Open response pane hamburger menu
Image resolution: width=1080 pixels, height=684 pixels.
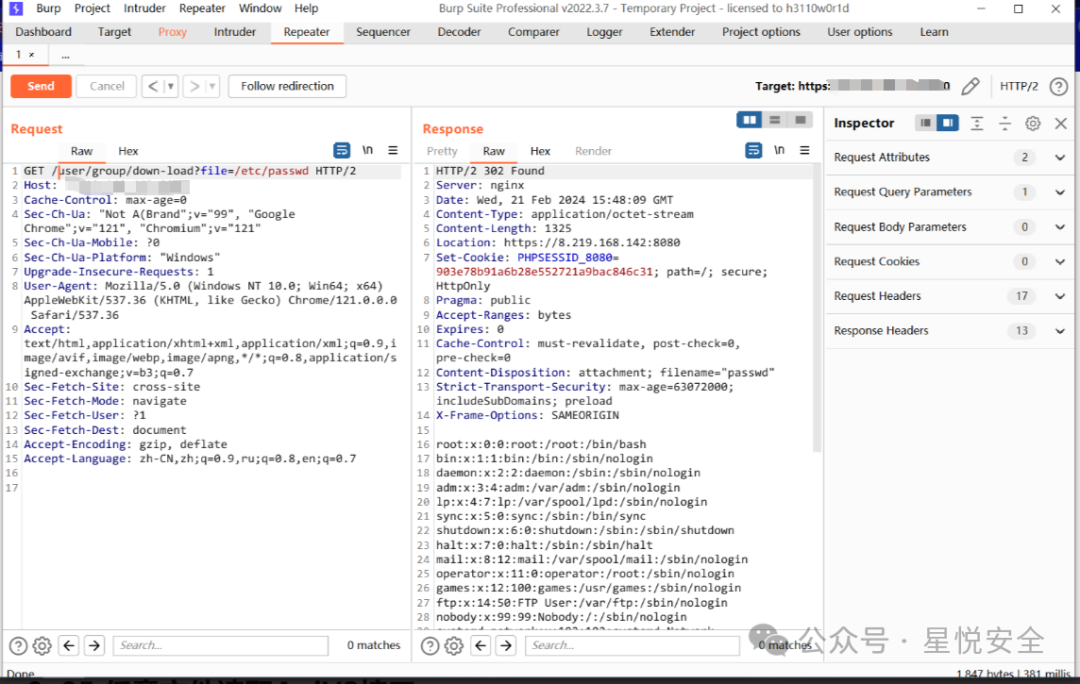click(x=804, y=150)
